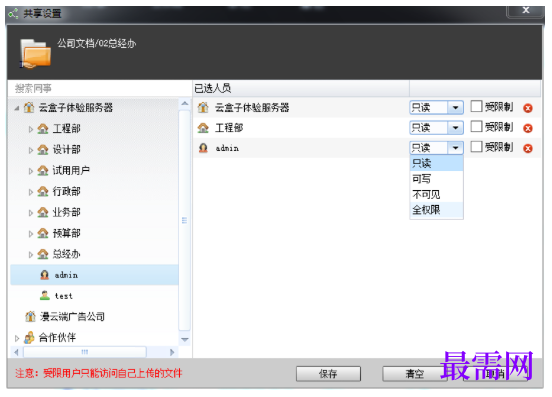Screen dimensions: 552x397
Task: Expand the 预算部 tree node
Action: 31,234
